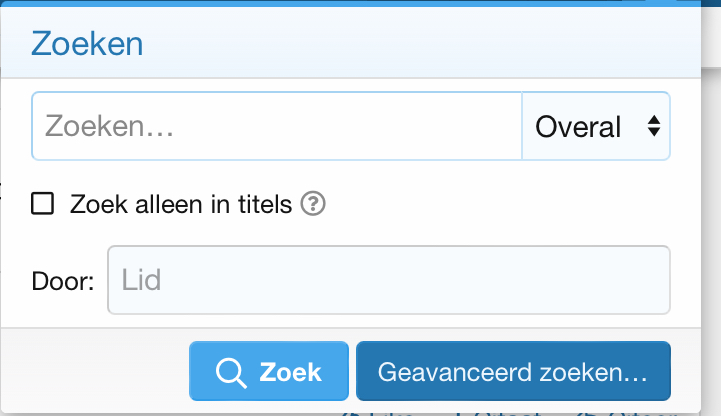Focus the Zoeken… search text field
The width and height of the screenshot is (721, 416).
(277, 127)
